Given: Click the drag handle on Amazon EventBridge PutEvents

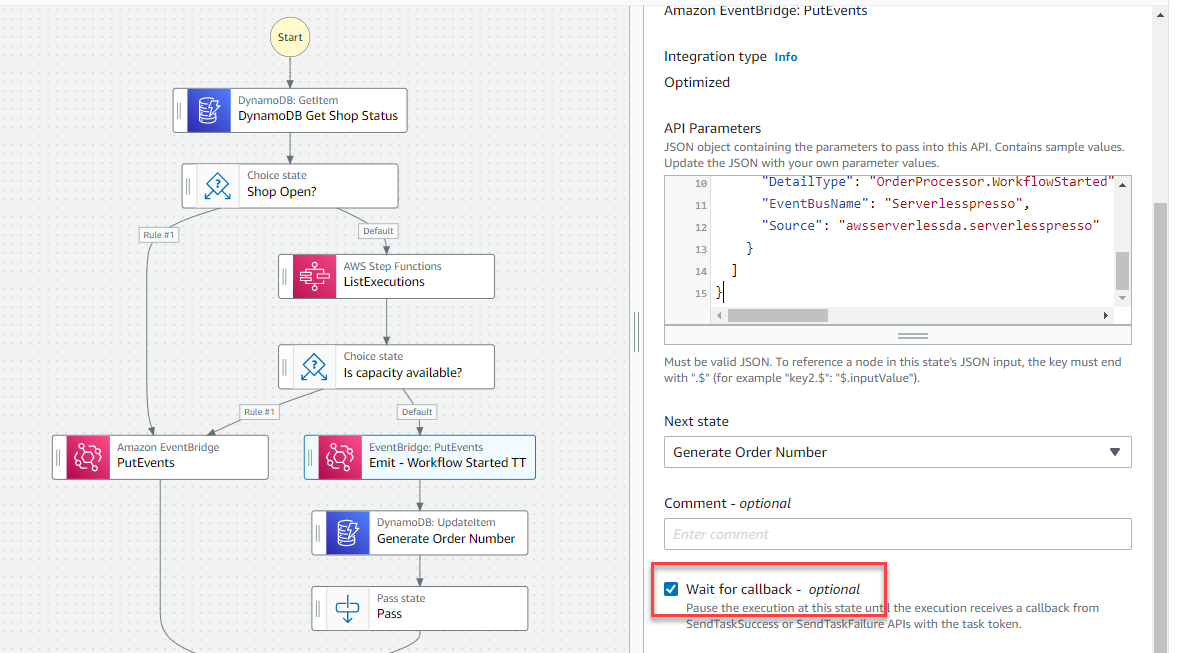Looking at the screenshot, I should click(59, 457).
